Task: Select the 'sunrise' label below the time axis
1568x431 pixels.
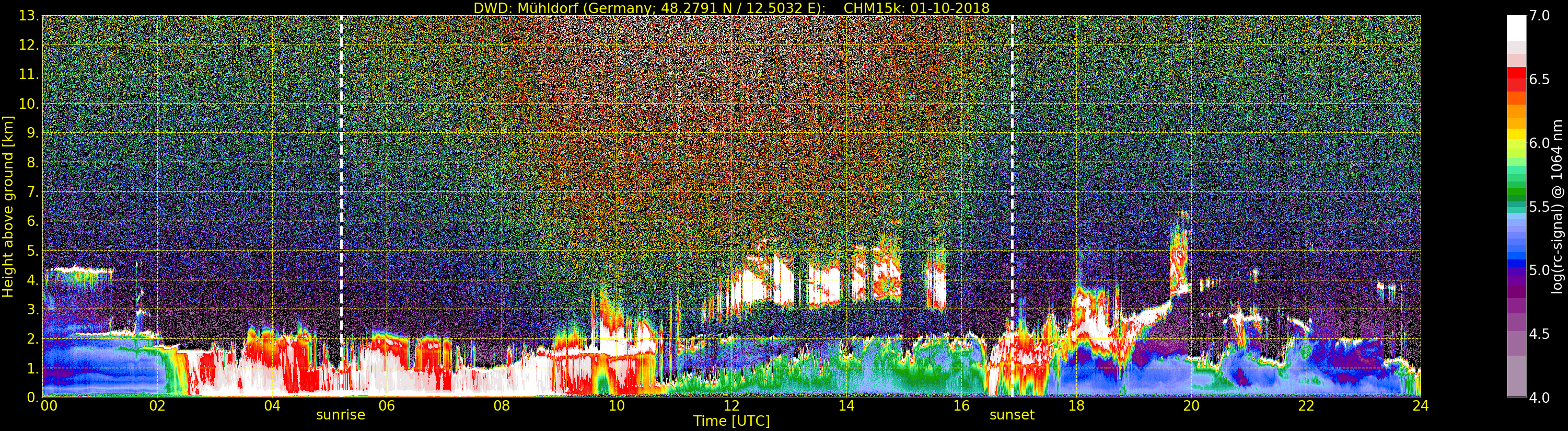Action: 341,415
